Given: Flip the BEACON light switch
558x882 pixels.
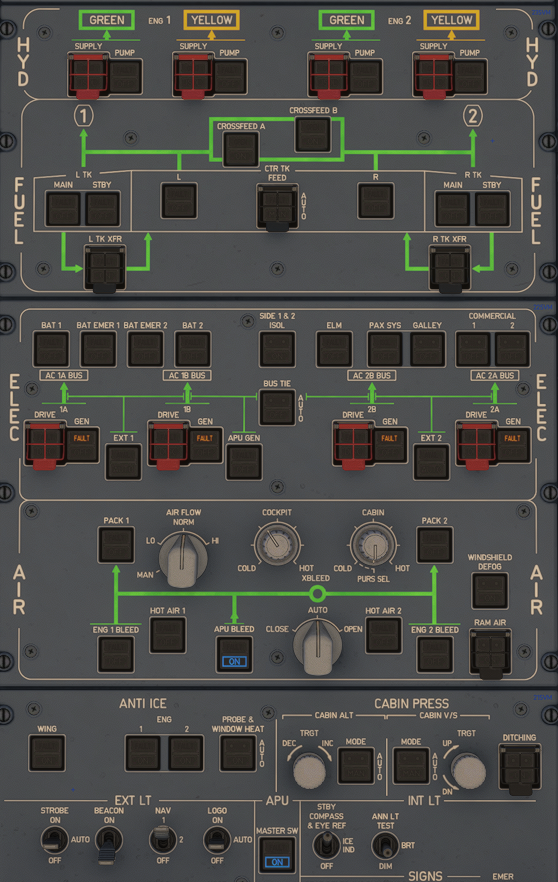Looking at the screenshot, I should (109, 842).
